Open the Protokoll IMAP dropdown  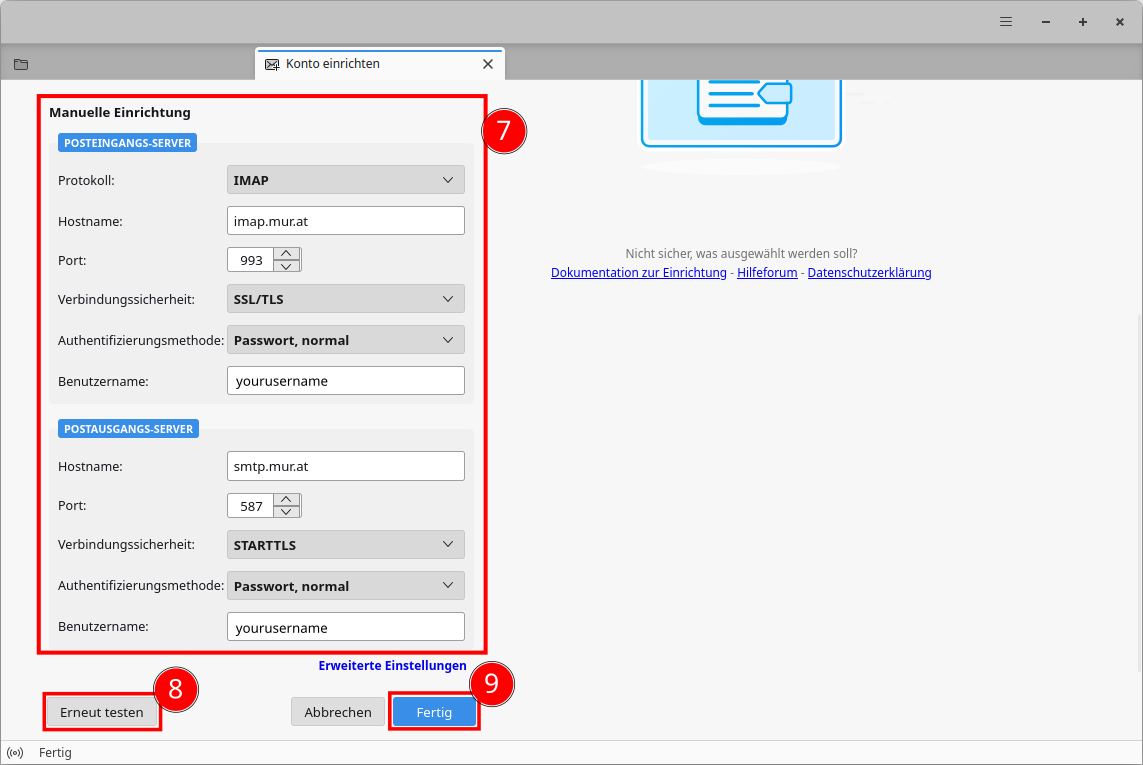pos(346,180)
